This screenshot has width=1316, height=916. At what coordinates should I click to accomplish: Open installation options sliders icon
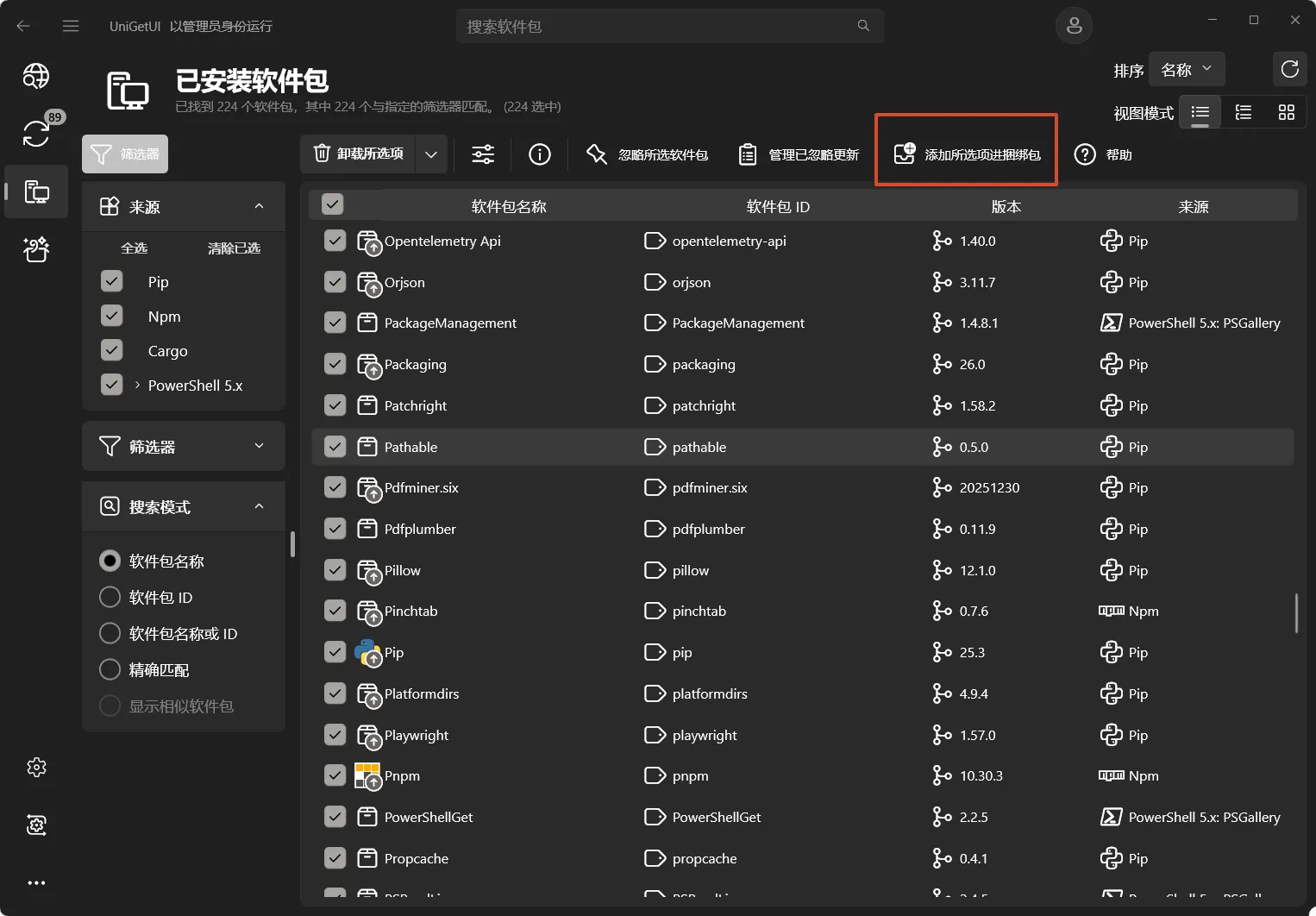point(483,154)
